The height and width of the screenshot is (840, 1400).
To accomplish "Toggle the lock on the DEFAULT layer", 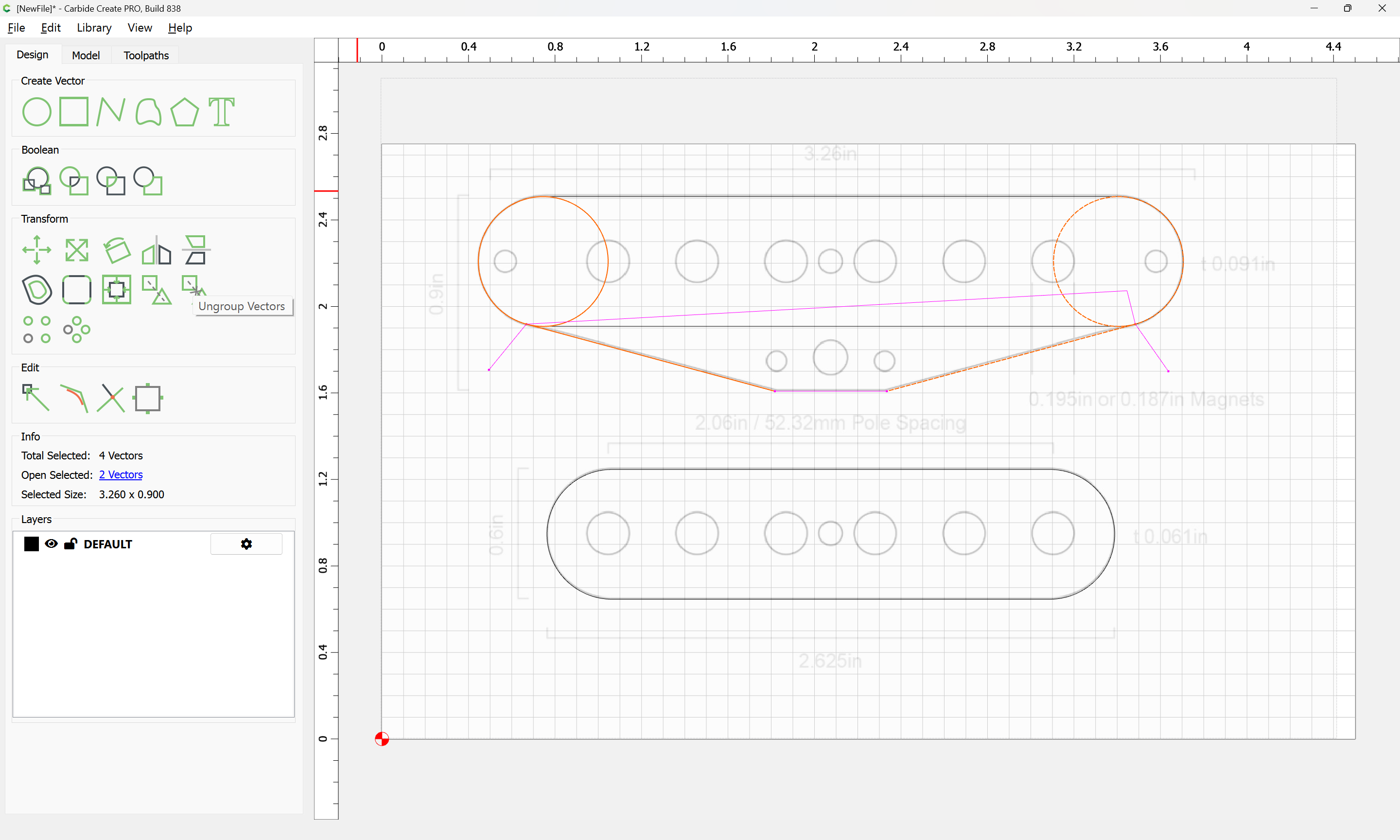I will (x=71, y=544).
